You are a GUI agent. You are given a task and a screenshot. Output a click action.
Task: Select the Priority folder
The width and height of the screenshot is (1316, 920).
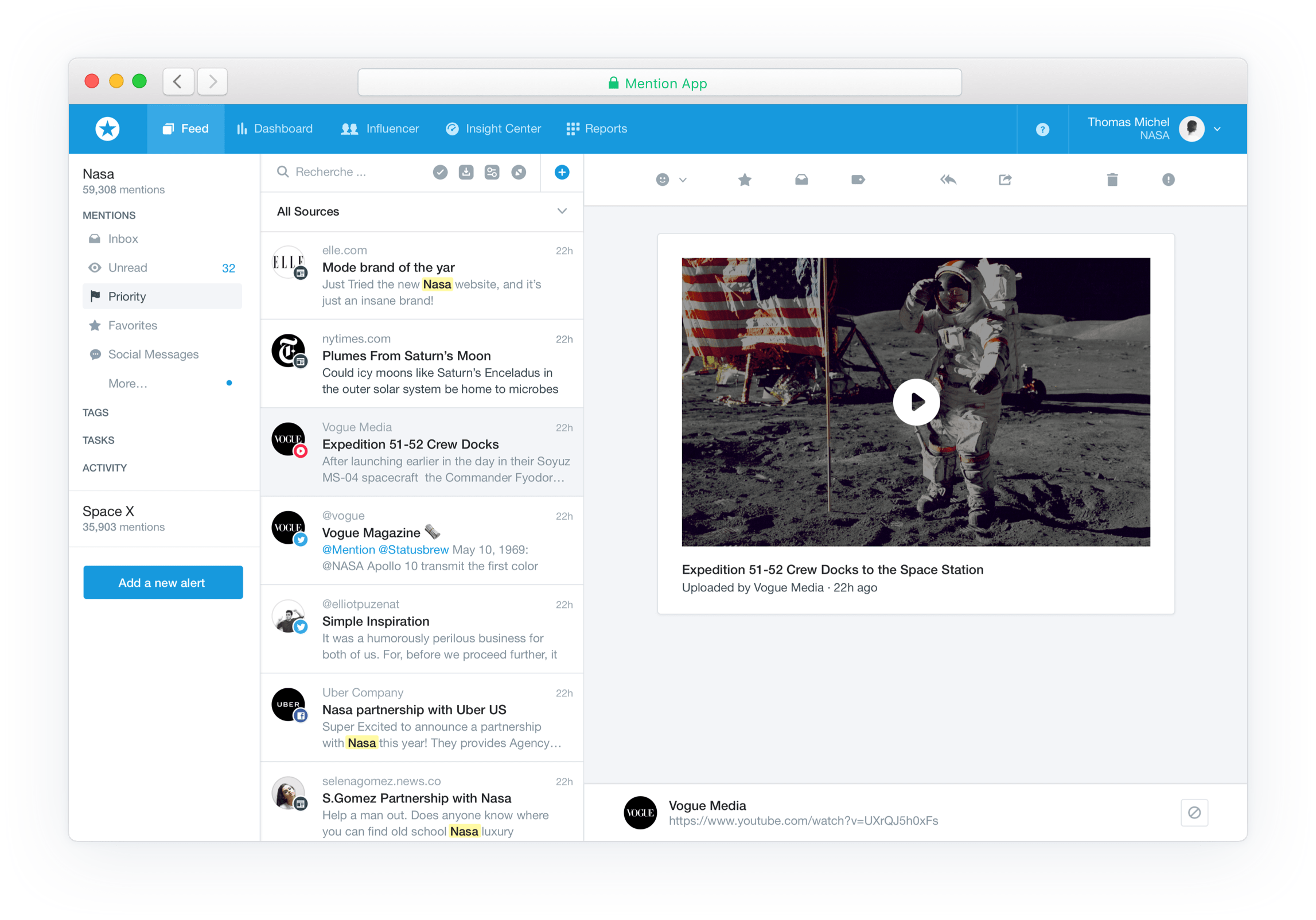tap(162, 297)
